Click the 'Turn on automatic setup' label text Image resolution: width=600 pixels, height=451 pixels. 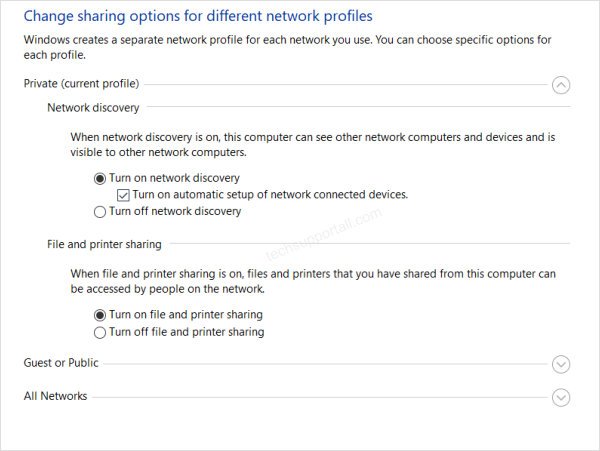click(270, 195)
